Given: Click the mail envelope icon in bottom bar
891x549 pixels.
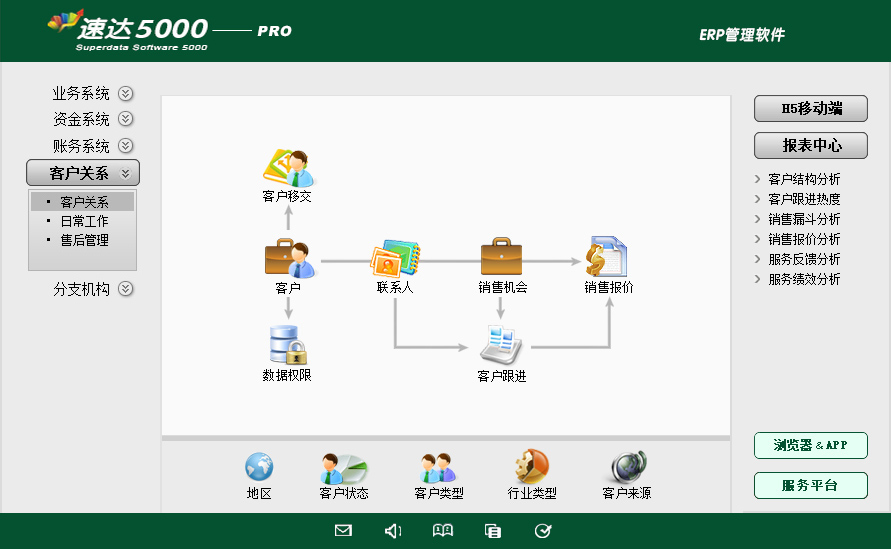Looking at the screenshot, I should (x=343, y=530).
